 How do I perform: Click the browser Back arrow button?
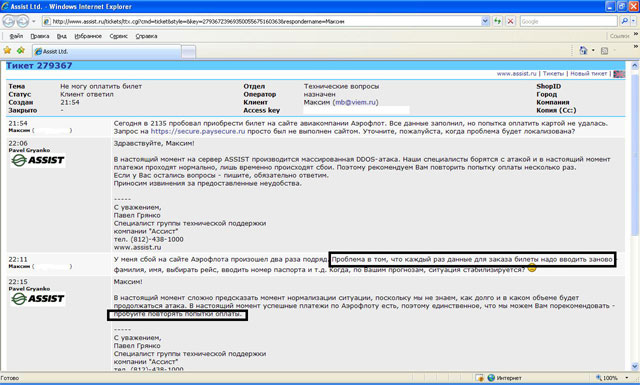tap(9, 21)
